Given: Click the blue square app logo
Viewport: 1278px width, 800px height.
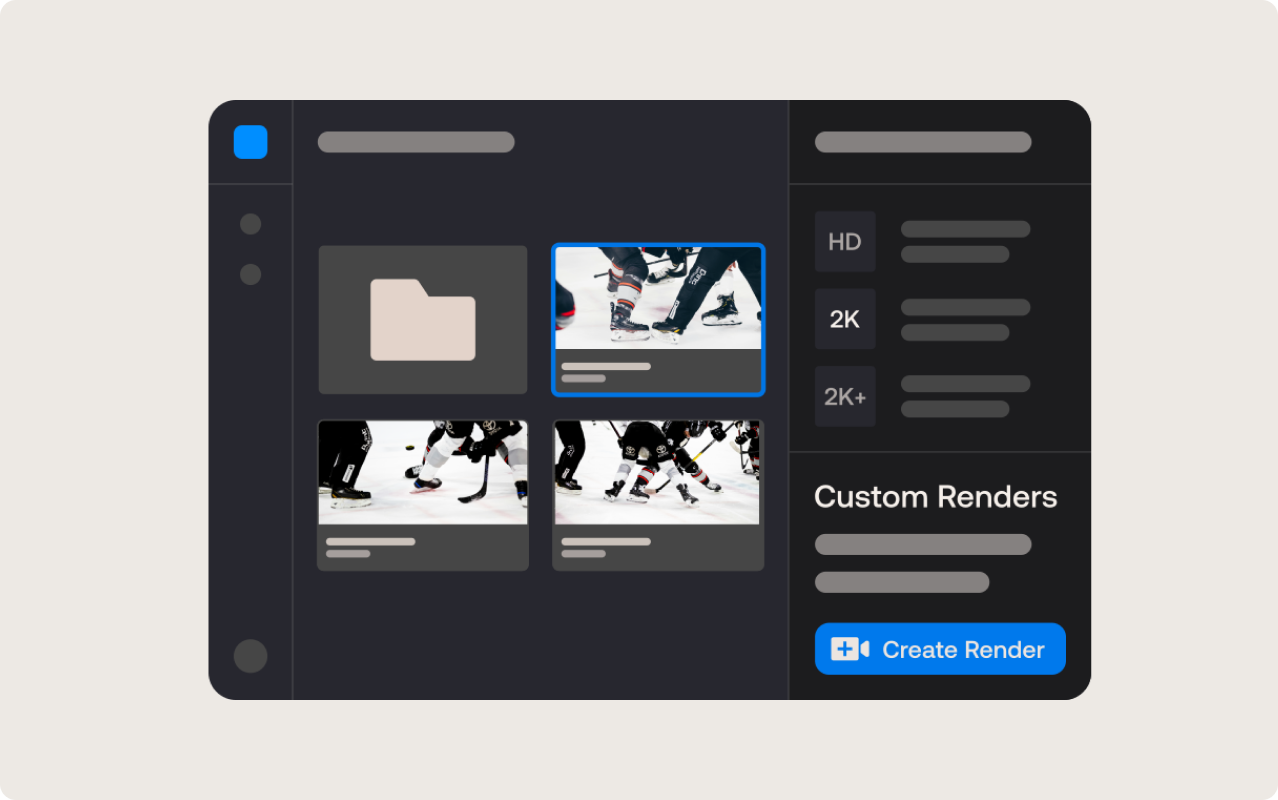Looking at the screenshot, I should click(x=250, y=142).
